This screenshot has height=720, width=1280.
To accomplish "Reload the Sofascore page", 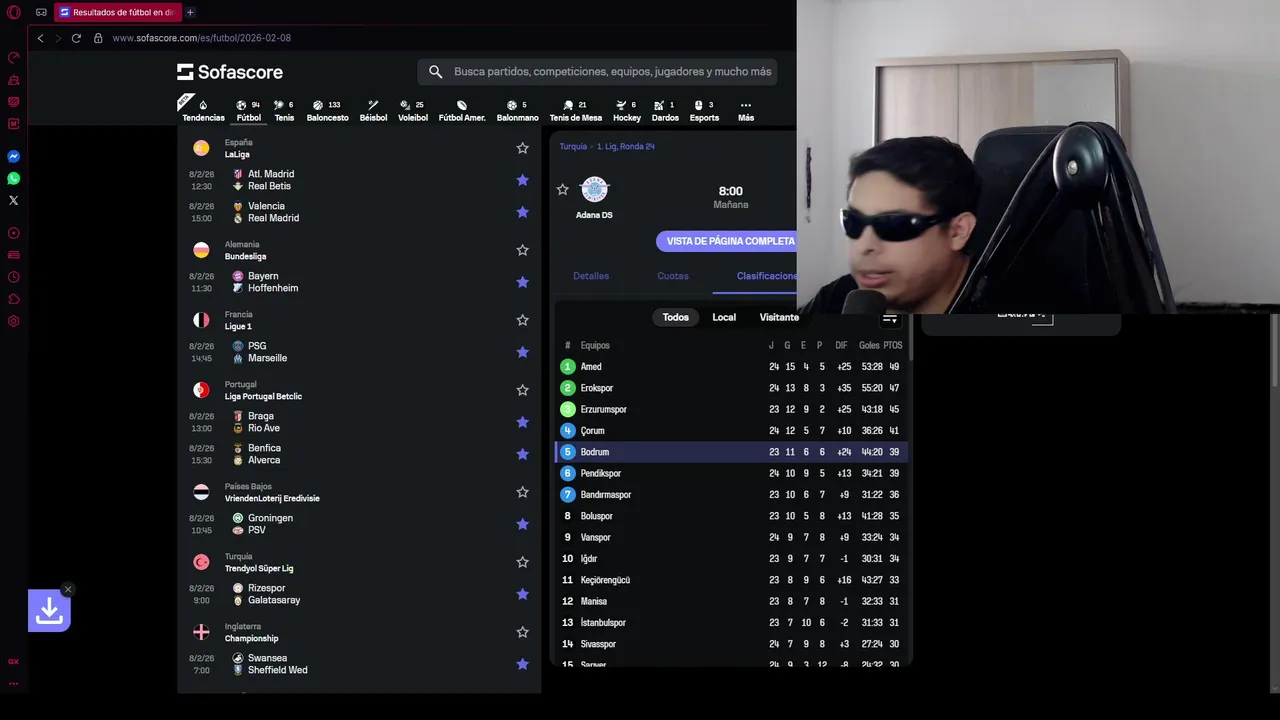I will (76, 38).
